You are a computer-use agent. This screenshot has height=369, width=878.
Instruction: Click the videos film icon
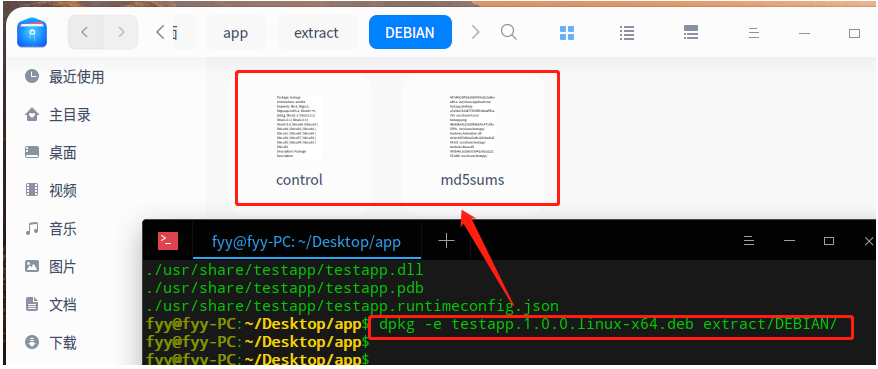coord(32,190)
